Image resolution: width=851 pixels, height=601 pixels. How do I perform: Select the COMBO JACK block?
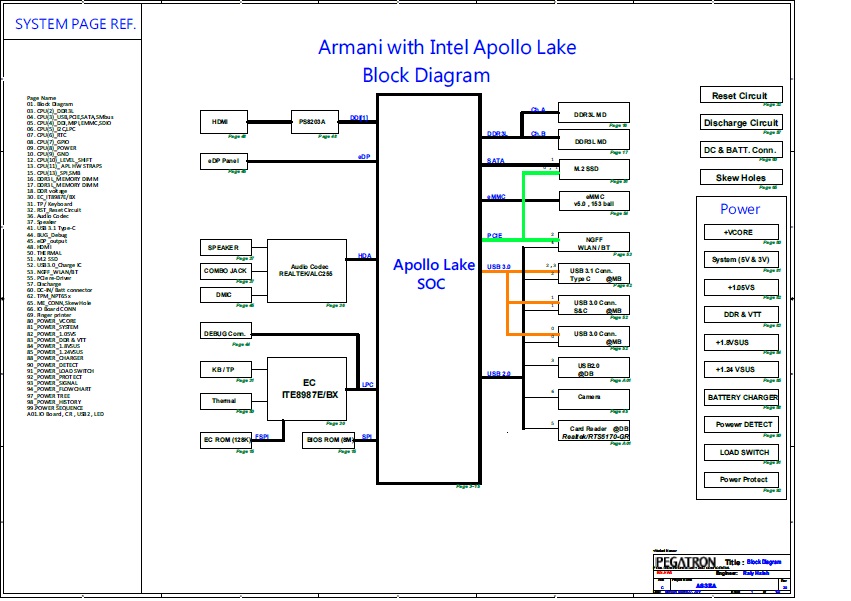pyautogui.click(x=226, y=271)
